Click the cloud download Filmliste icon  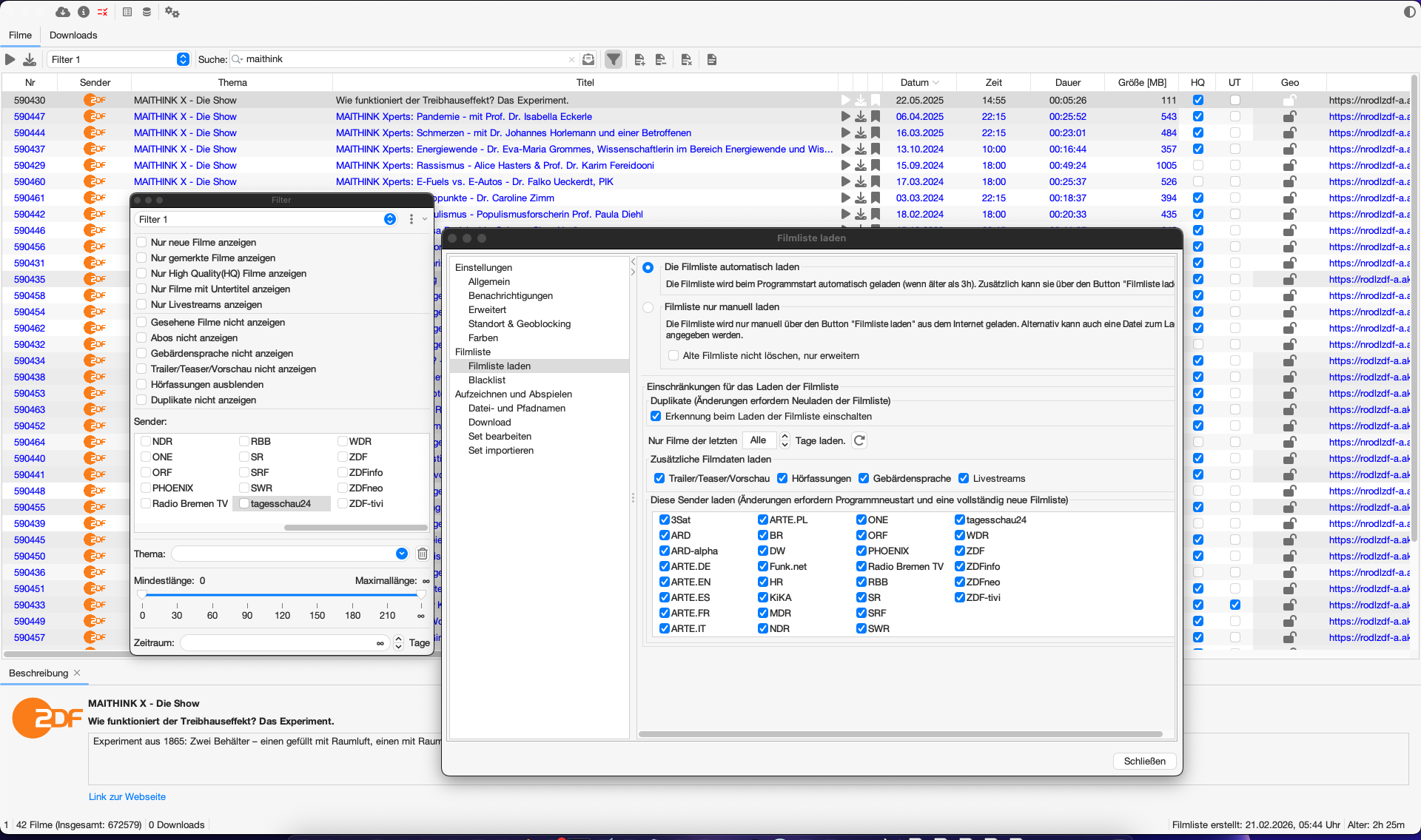tap(63, 12)
